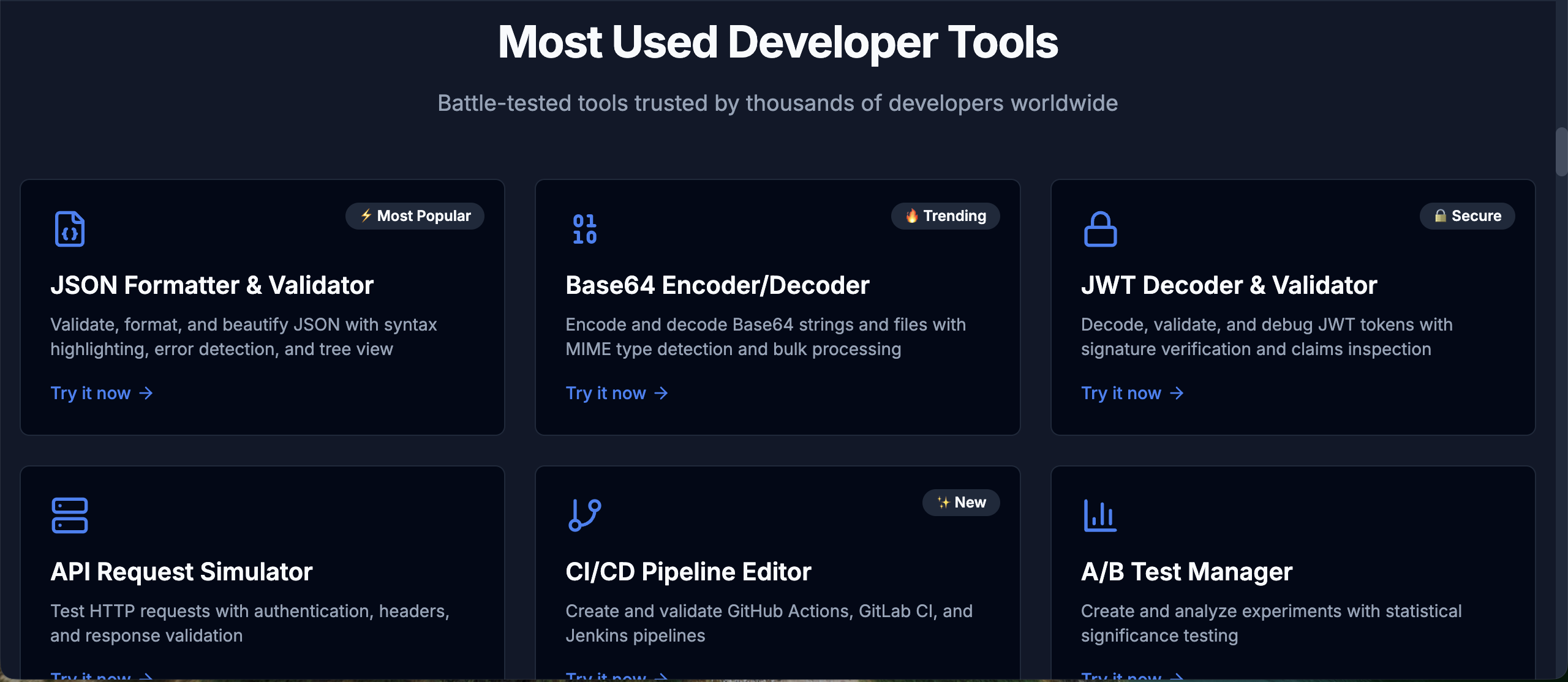This screenshot has height=682, width=1568.
Task: Click the Most Popular badge
Action: [415, 215]
